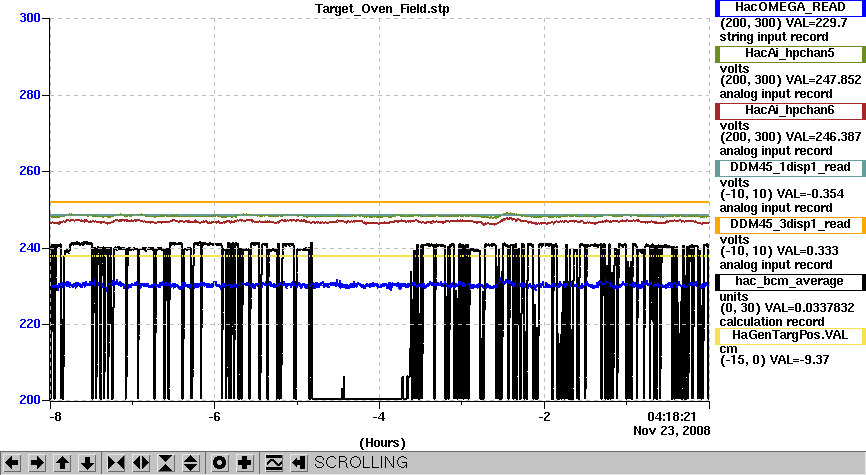The image size is (866, 475).
Task: Click the Nov 23, 2008 date label
Action: click(672, 431)
